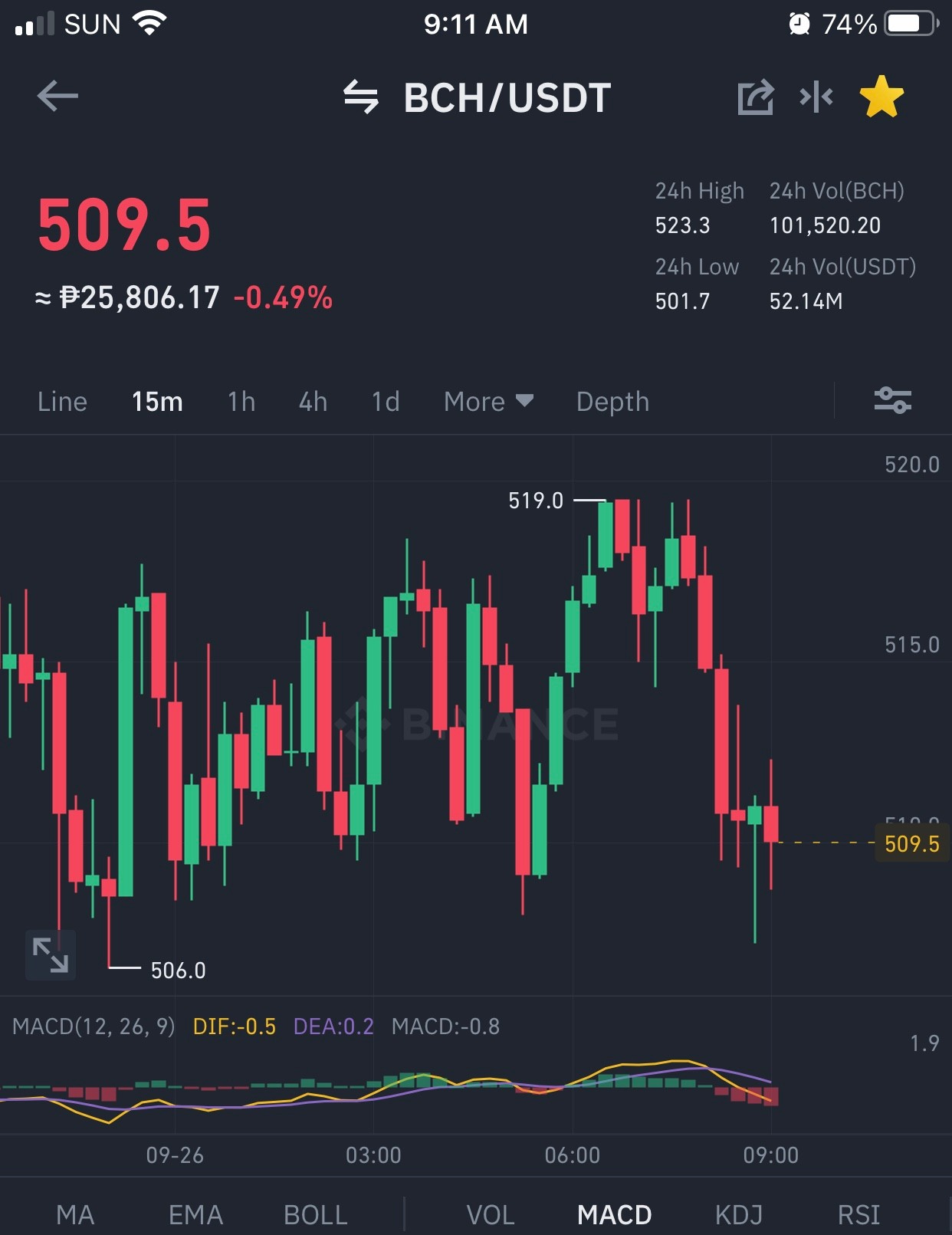Open the chart settings sliders icon
Viewport: 952px width, 1235px height.
[x=893, y=400]
